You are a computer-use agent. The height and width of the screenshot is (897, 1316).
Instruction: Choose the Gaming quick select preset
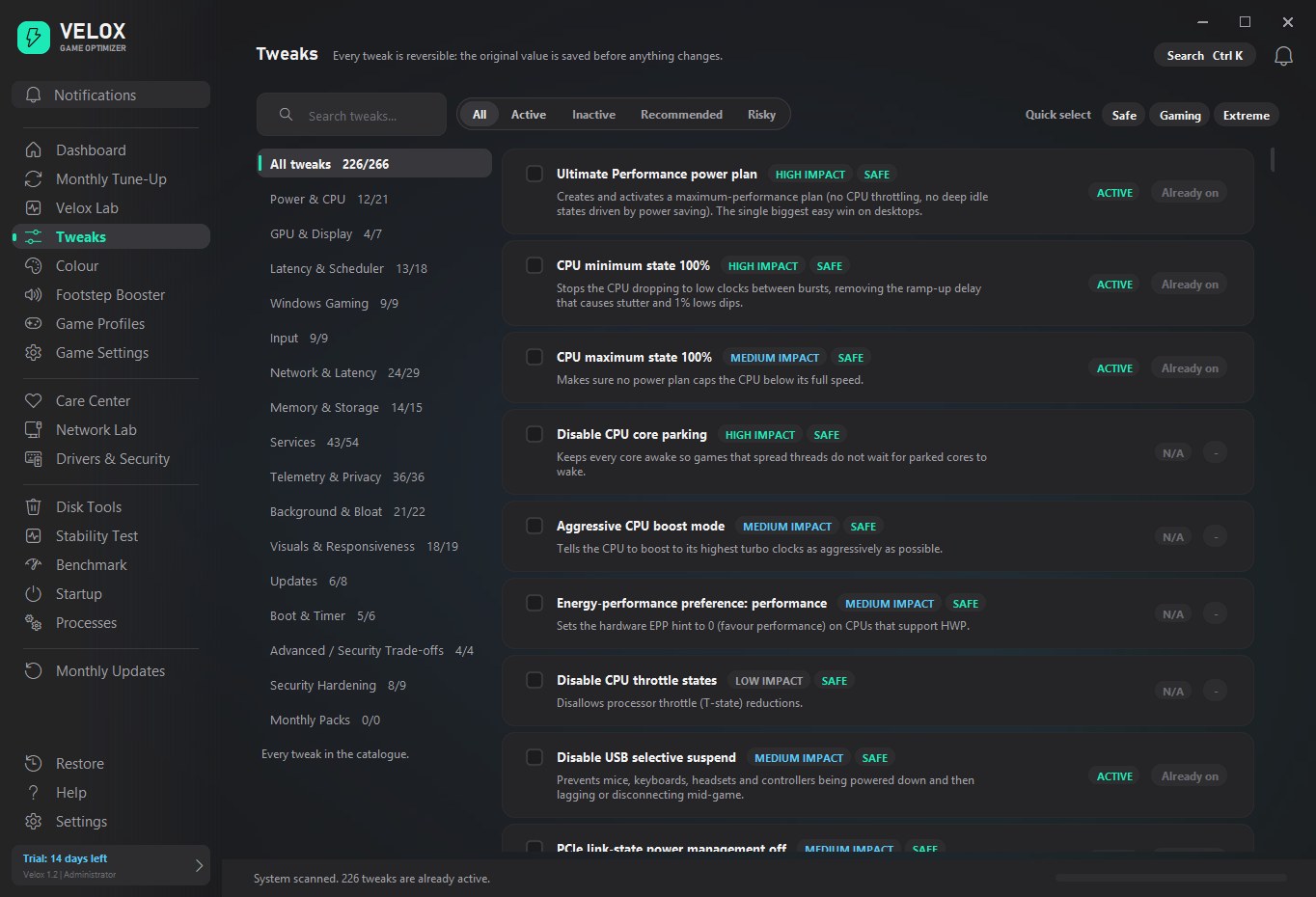1180,116
